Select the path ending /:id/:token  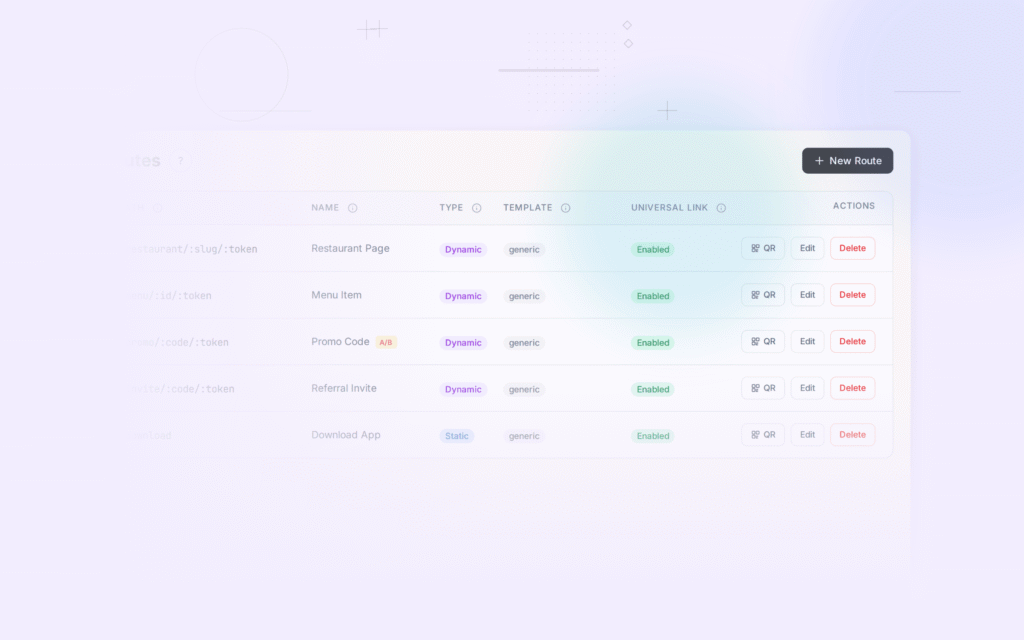tap(171, 296)
